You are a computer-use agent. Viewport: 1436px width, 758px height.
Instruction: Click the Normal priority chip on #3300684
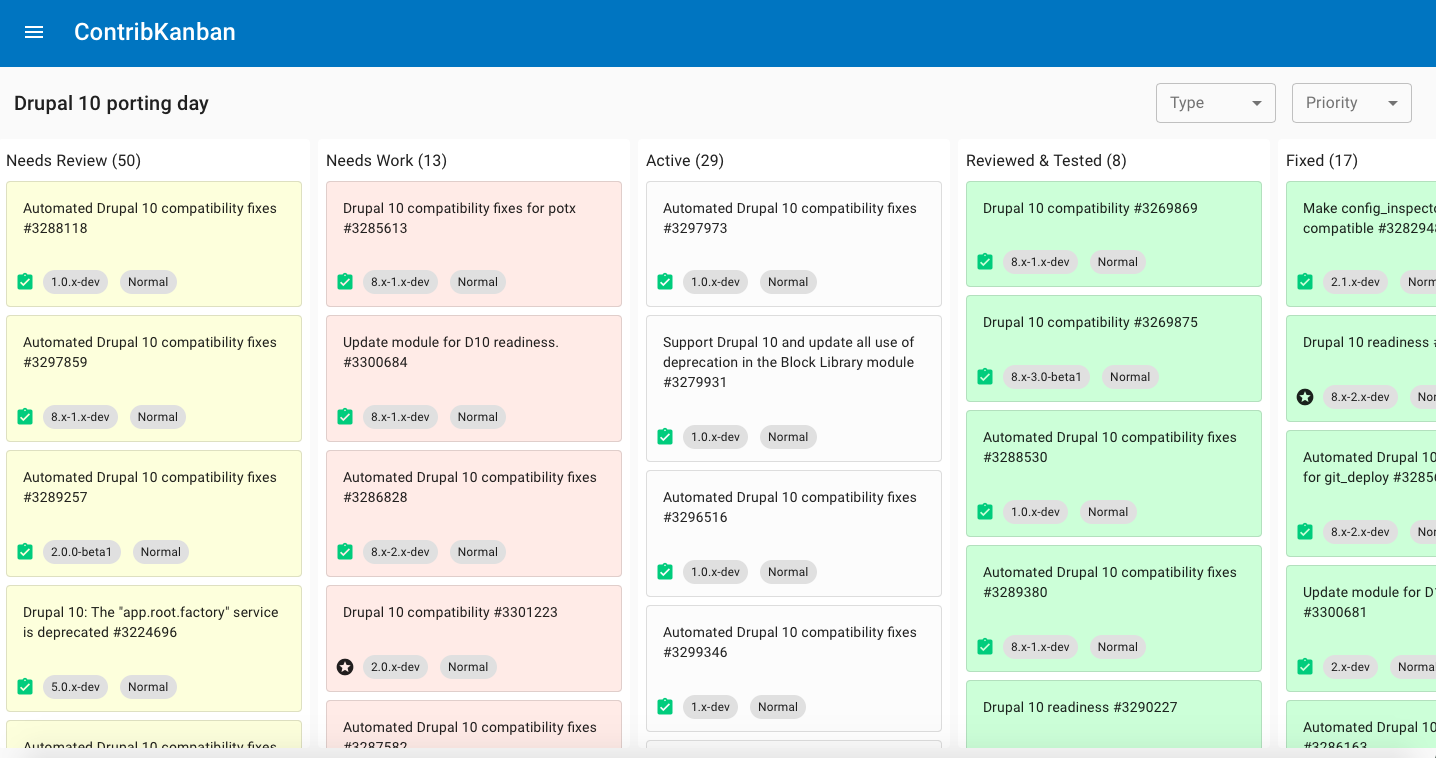pyautogui.click(x=478, y=417)
